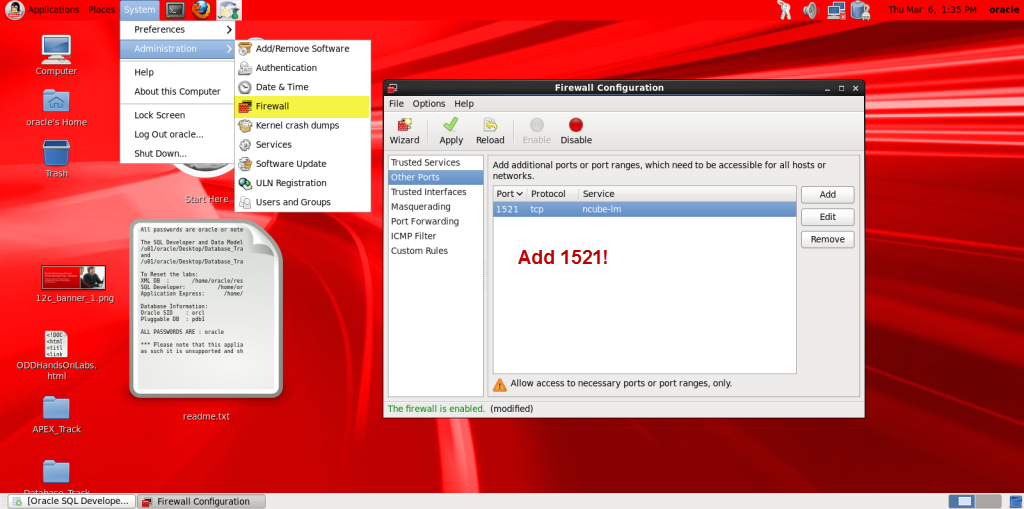The width and height of the screenshot is (1024, 509).
Task: Open ULN Registration entry
Action: [302, 183]
